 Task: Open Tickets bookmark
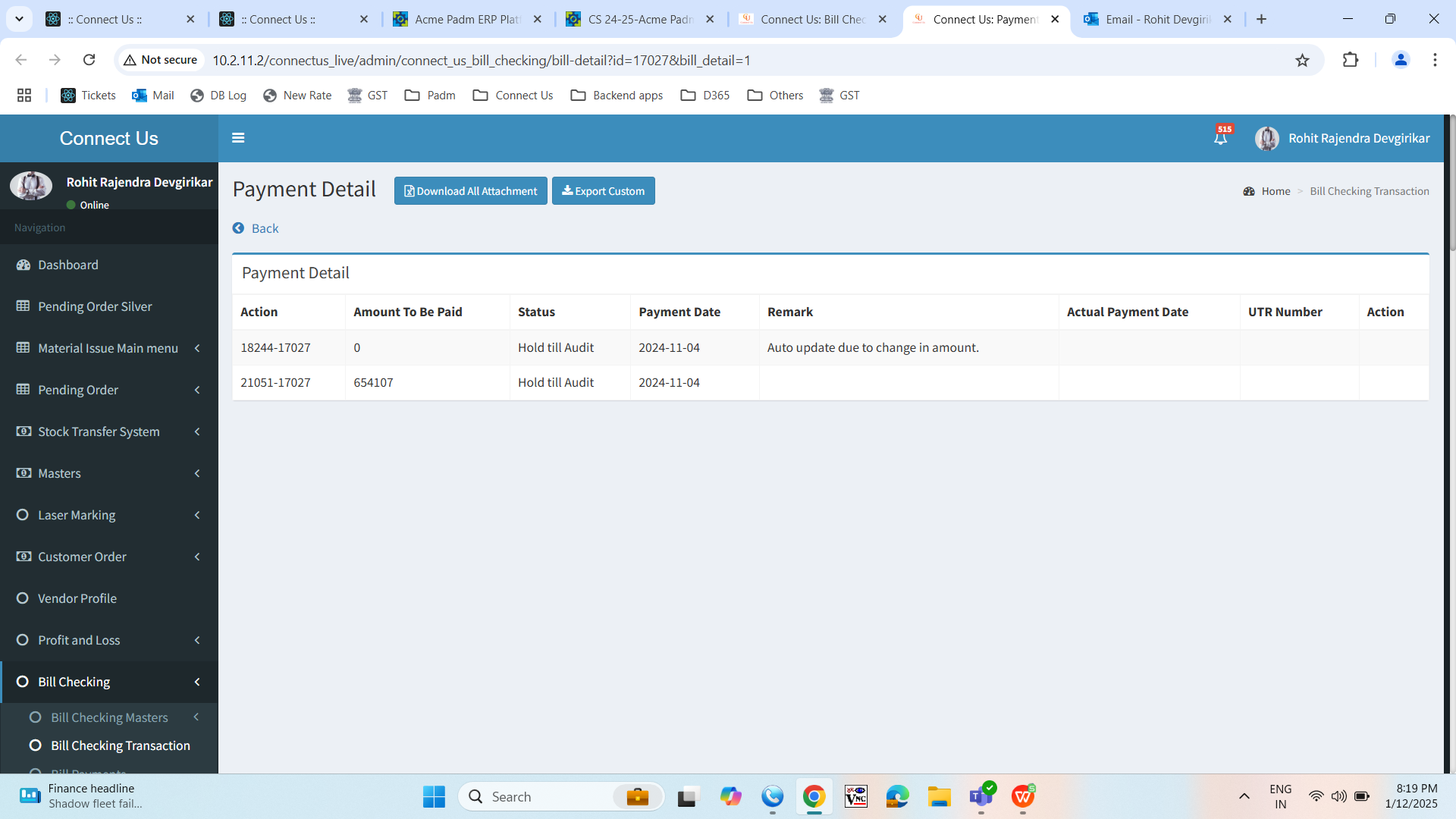[x=88, y=96]
